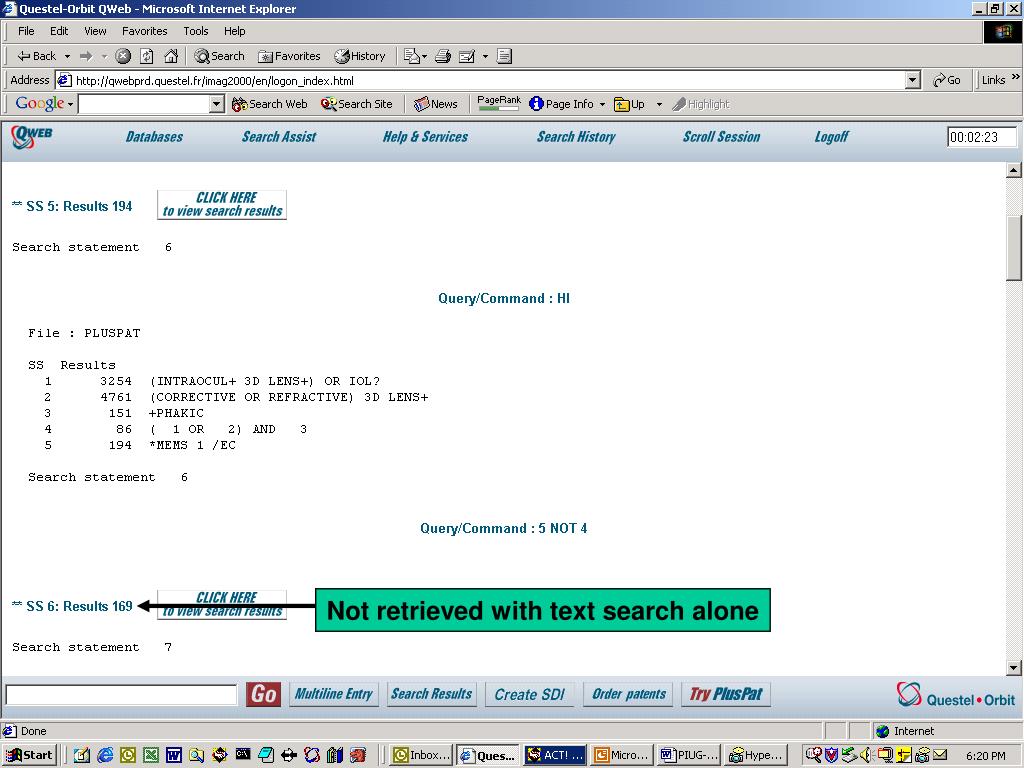Open the Tools menu
Screen dimensions: 1024x768
[195, 31]
